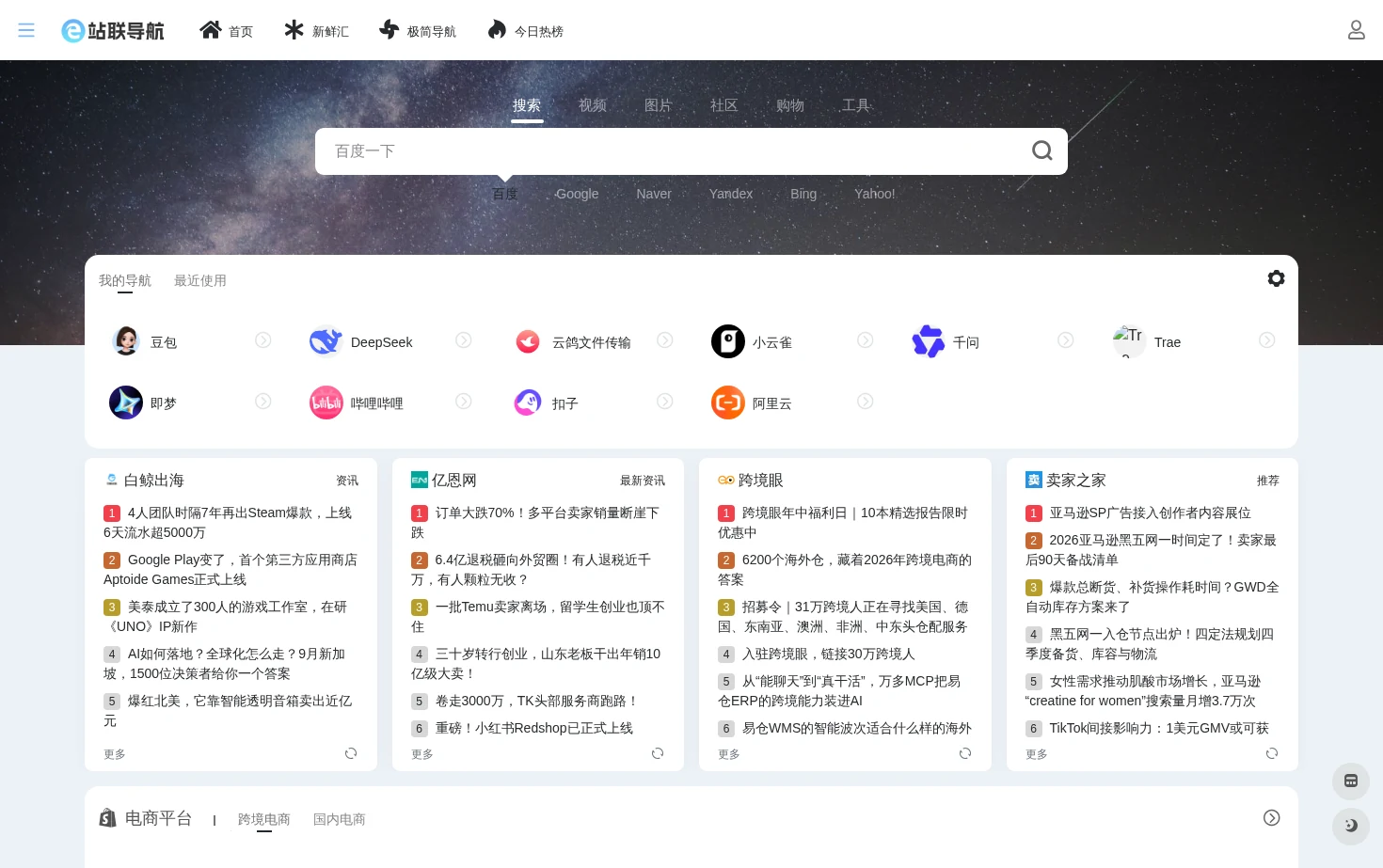Select Yahoo! as search engine

pos(875,194)
